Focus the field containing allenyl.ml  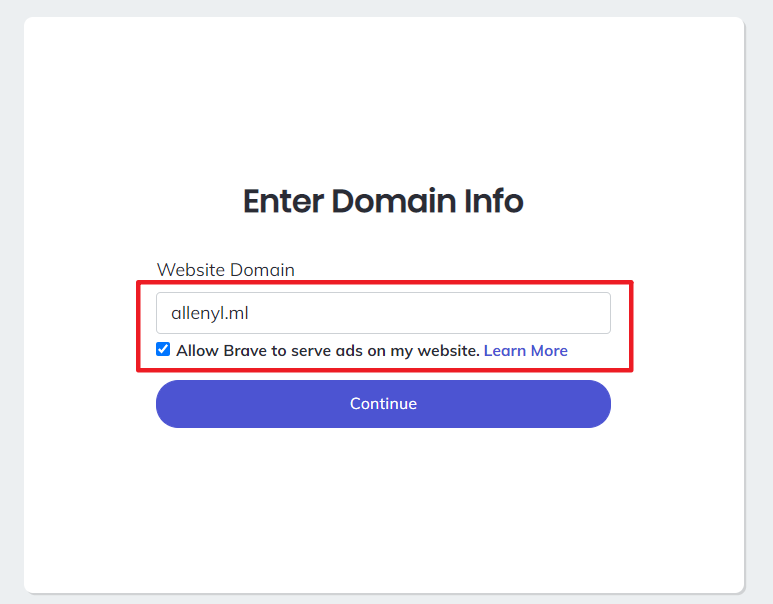(383, 313)
